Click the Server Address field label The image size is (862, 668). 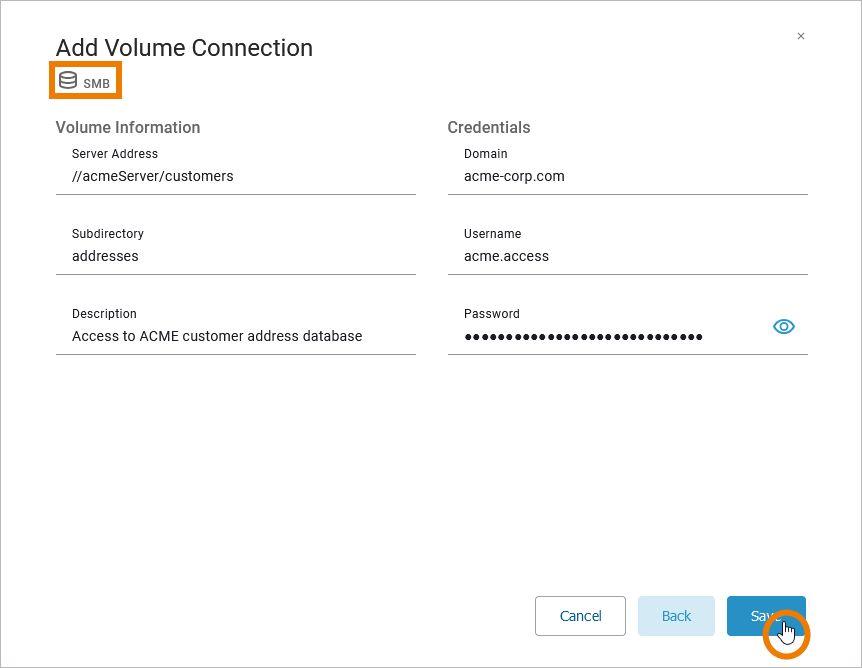(115, 154)
